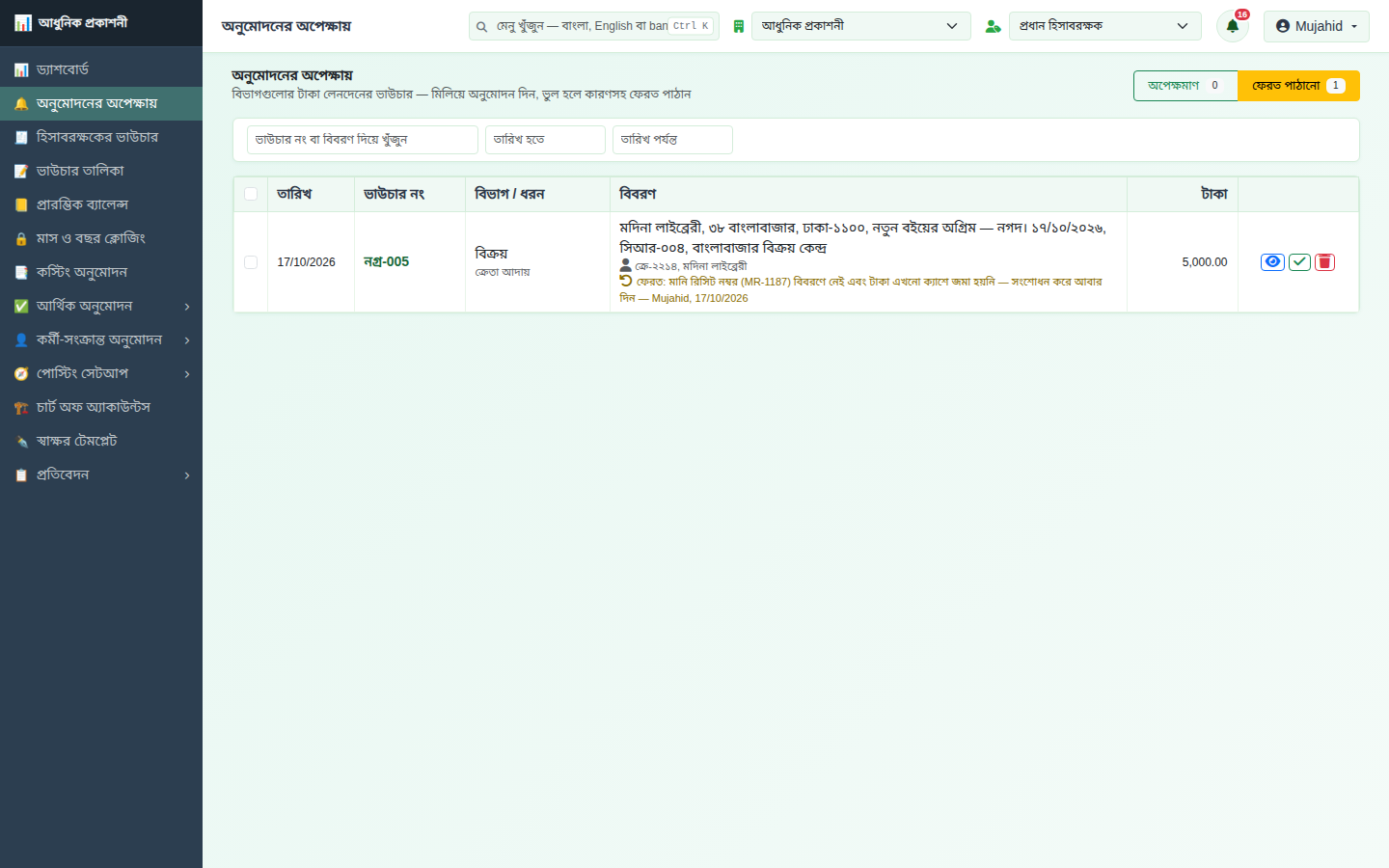
Task: Open কস্টিং অনুমোদন in the sidebar
Action: click(101, 272)
